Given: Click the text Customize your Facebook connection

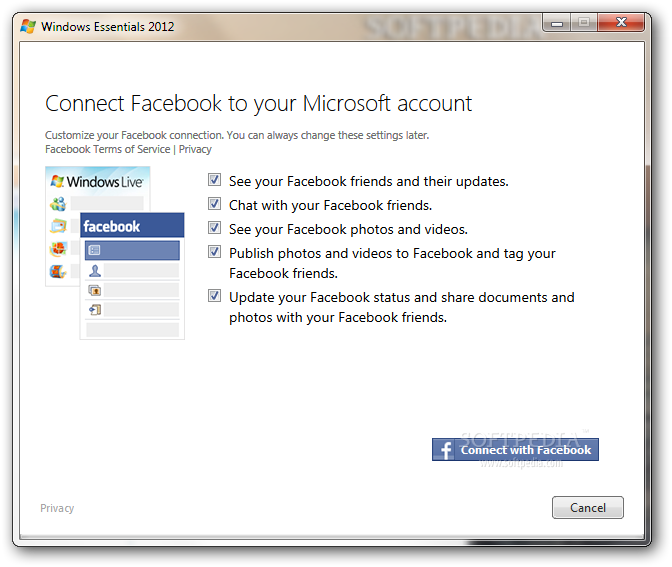Looking at the screenshot, I should tap(135, 135).
